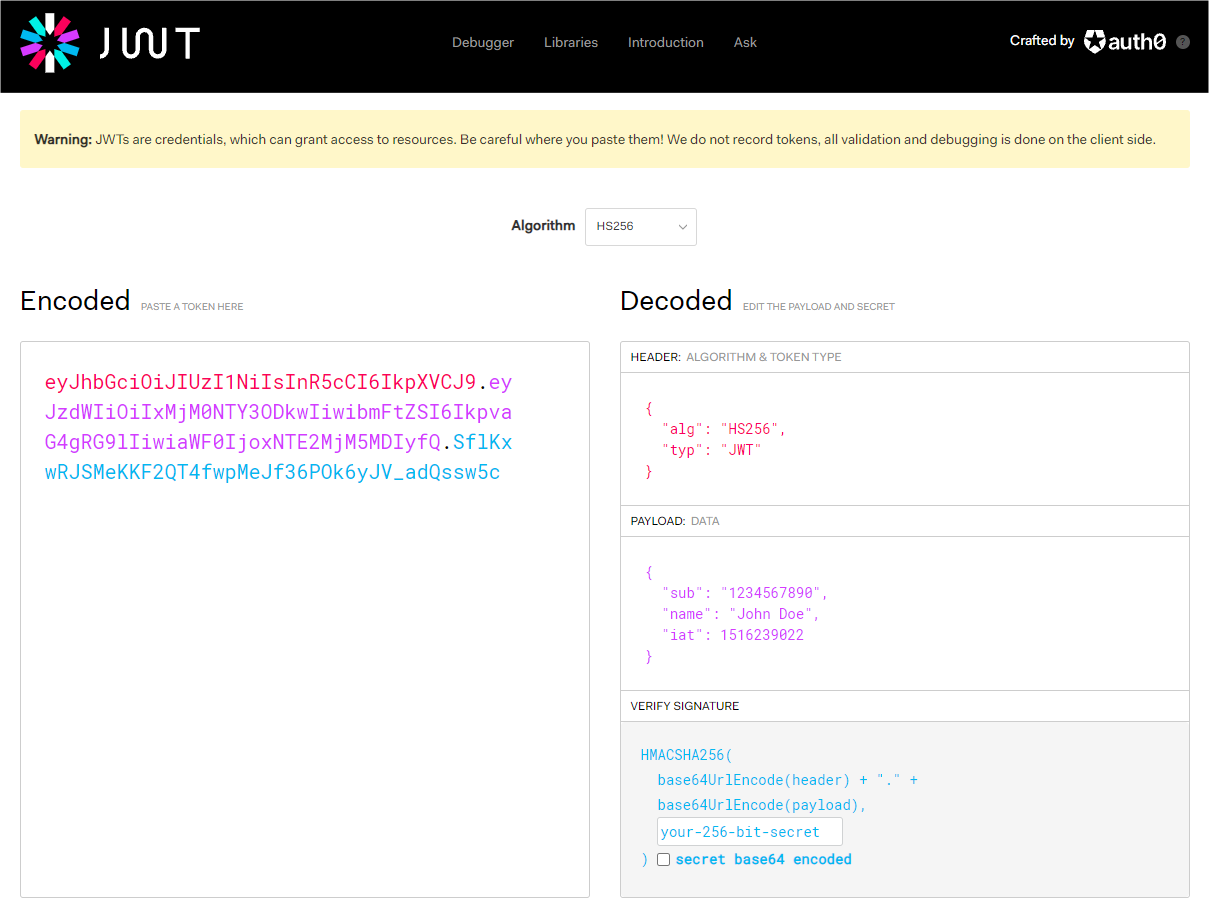Open the Libraries page from the navigation
Image resolution: width=1209 pixels, height=911 pixels.
pyautogui.click(x=570, y=42)
